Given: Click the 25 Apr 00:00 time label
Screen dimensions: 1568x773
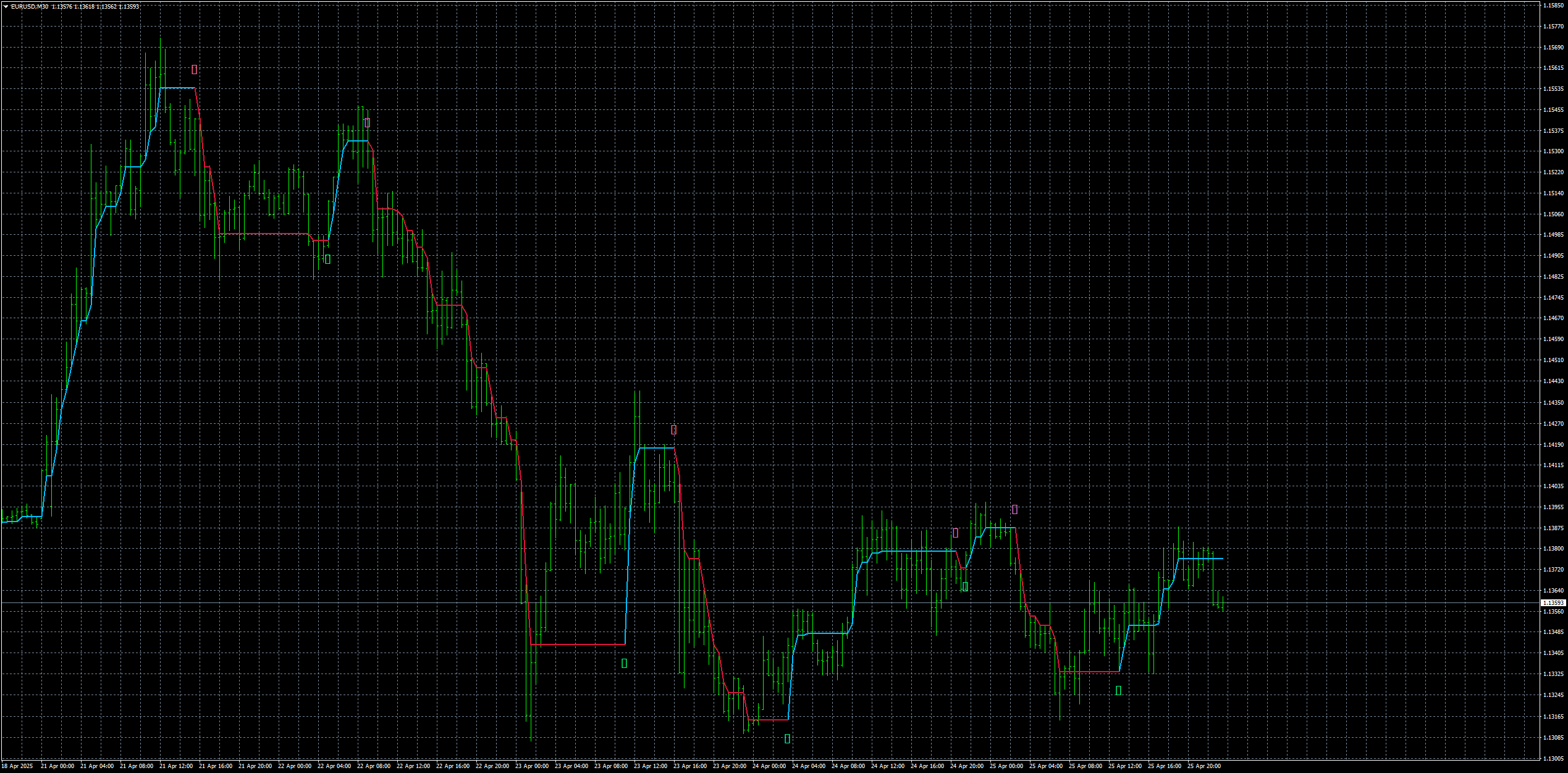Looking at the screenshot, I should 1006,766.
